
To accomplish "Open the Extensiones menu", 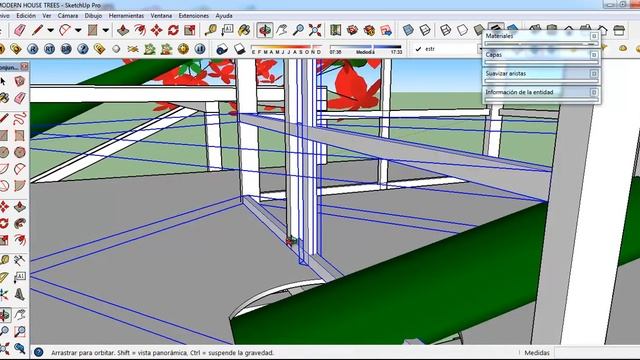I will [193, 16].
